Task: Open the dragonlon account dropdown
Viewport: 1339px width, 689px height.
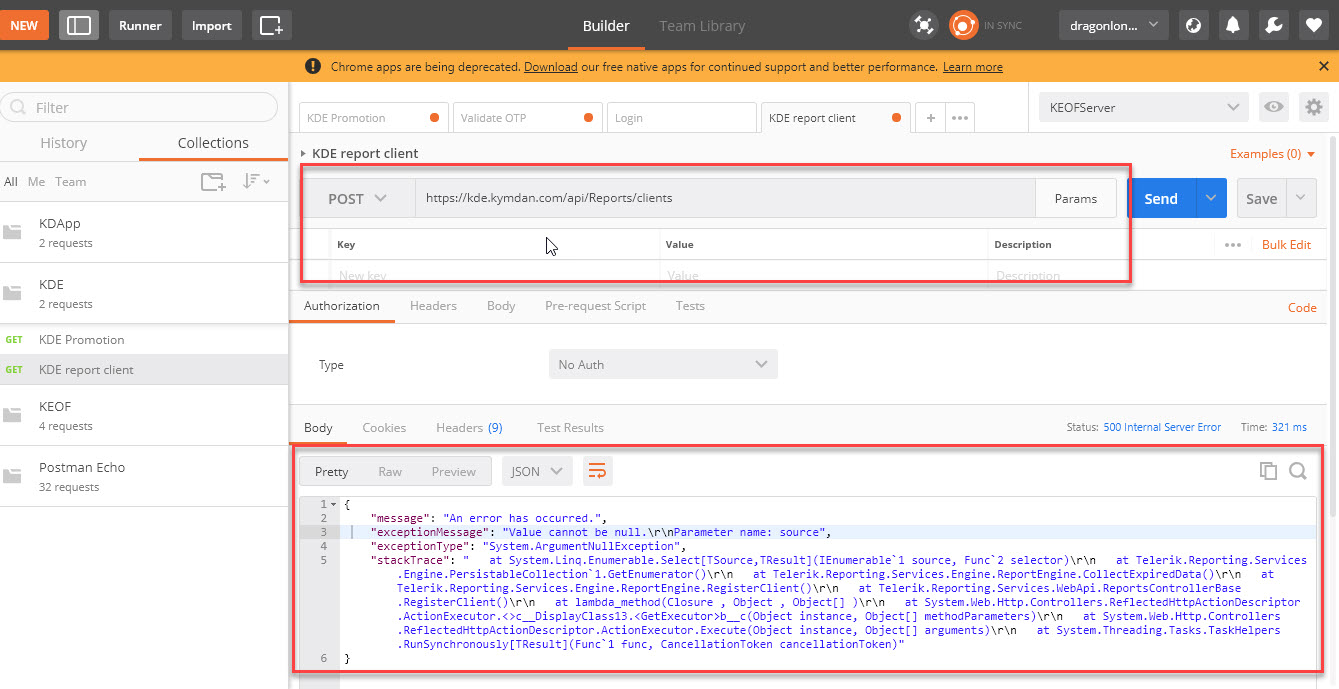Action: point(1113,25)
